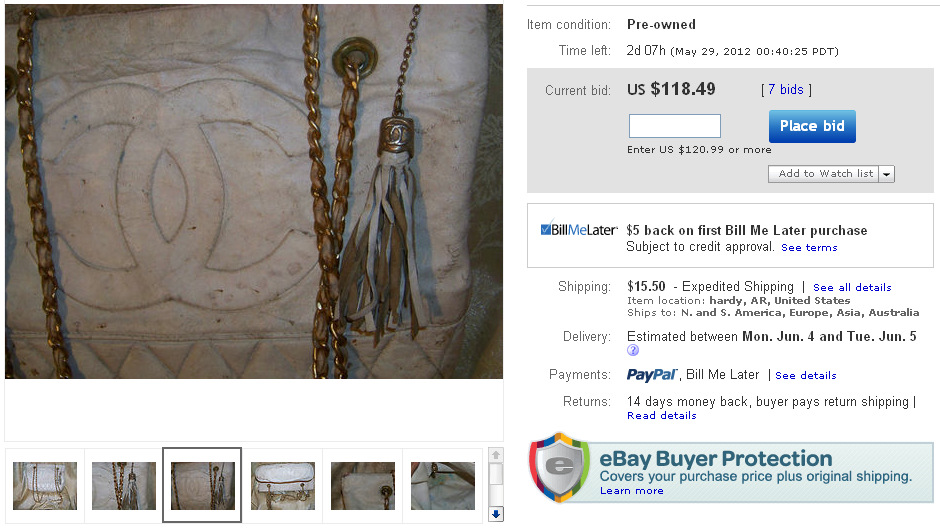Open the Add to Watch list dropdown arrow
The width and height of the screenshot is (940, 531).
tap(887, 174)
